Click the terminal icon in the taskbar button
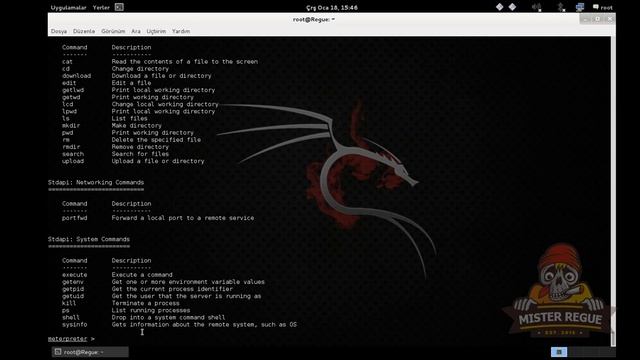This screenshot has width=640, height=360. 58,352
